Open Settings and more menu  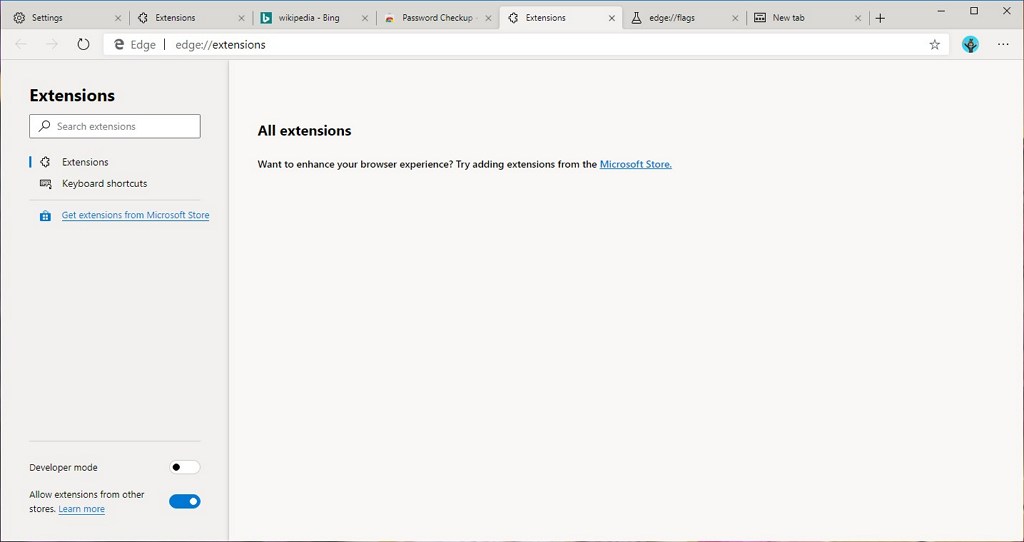[x=1003, y=44]
